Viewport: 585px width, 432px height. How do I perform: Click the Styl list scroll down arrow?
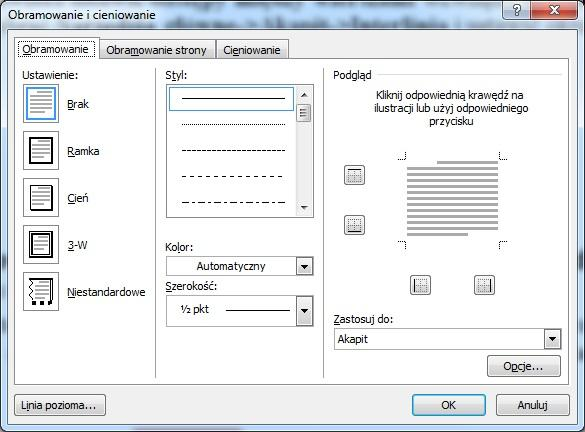click(x=304, y=207)
